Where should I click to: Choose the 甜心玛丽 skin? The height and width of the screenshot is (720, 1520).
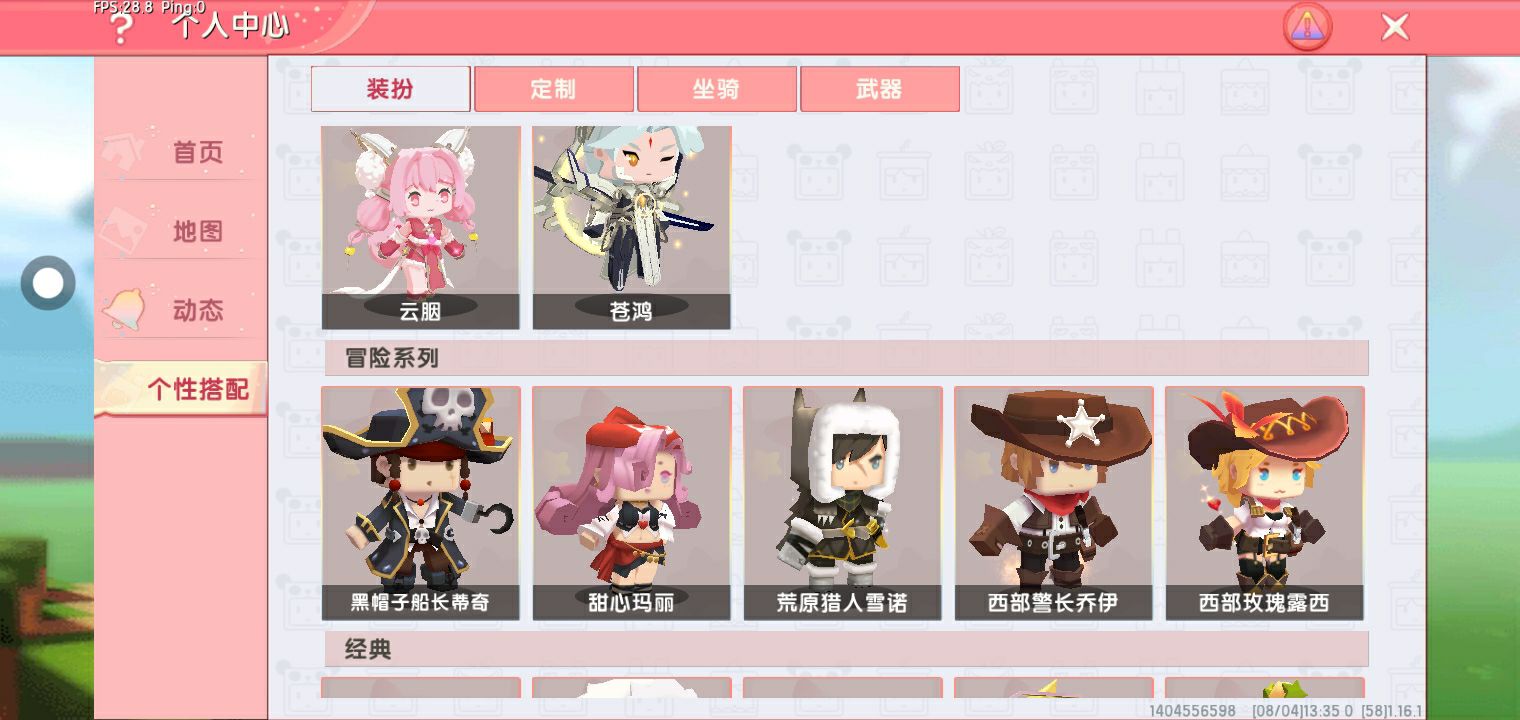632,503
